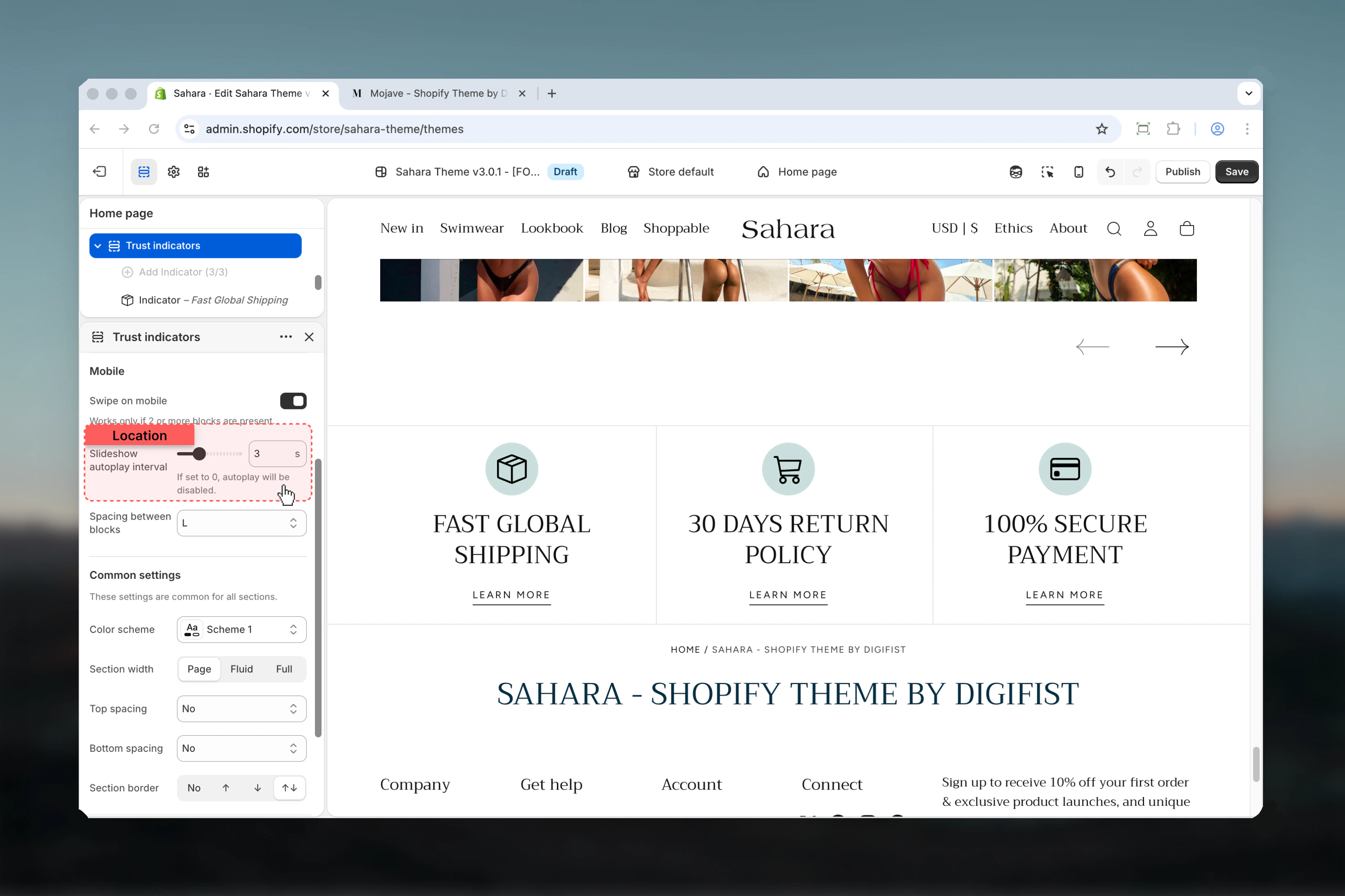View site information icon in address bar

point(190,129)
